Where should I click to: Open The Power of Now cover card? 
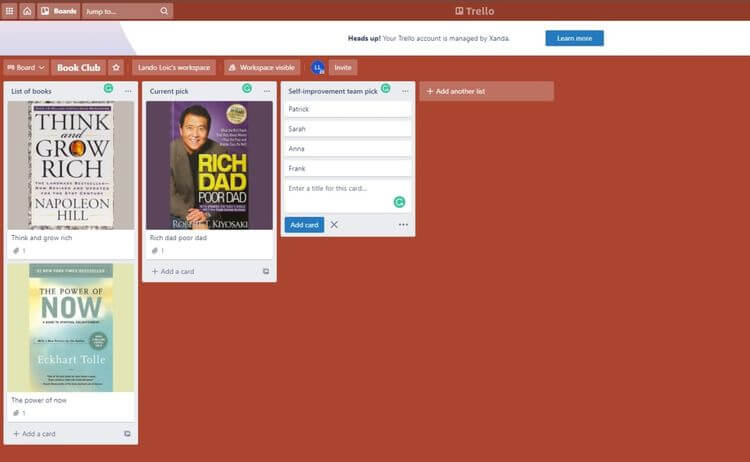click(71, 328)
